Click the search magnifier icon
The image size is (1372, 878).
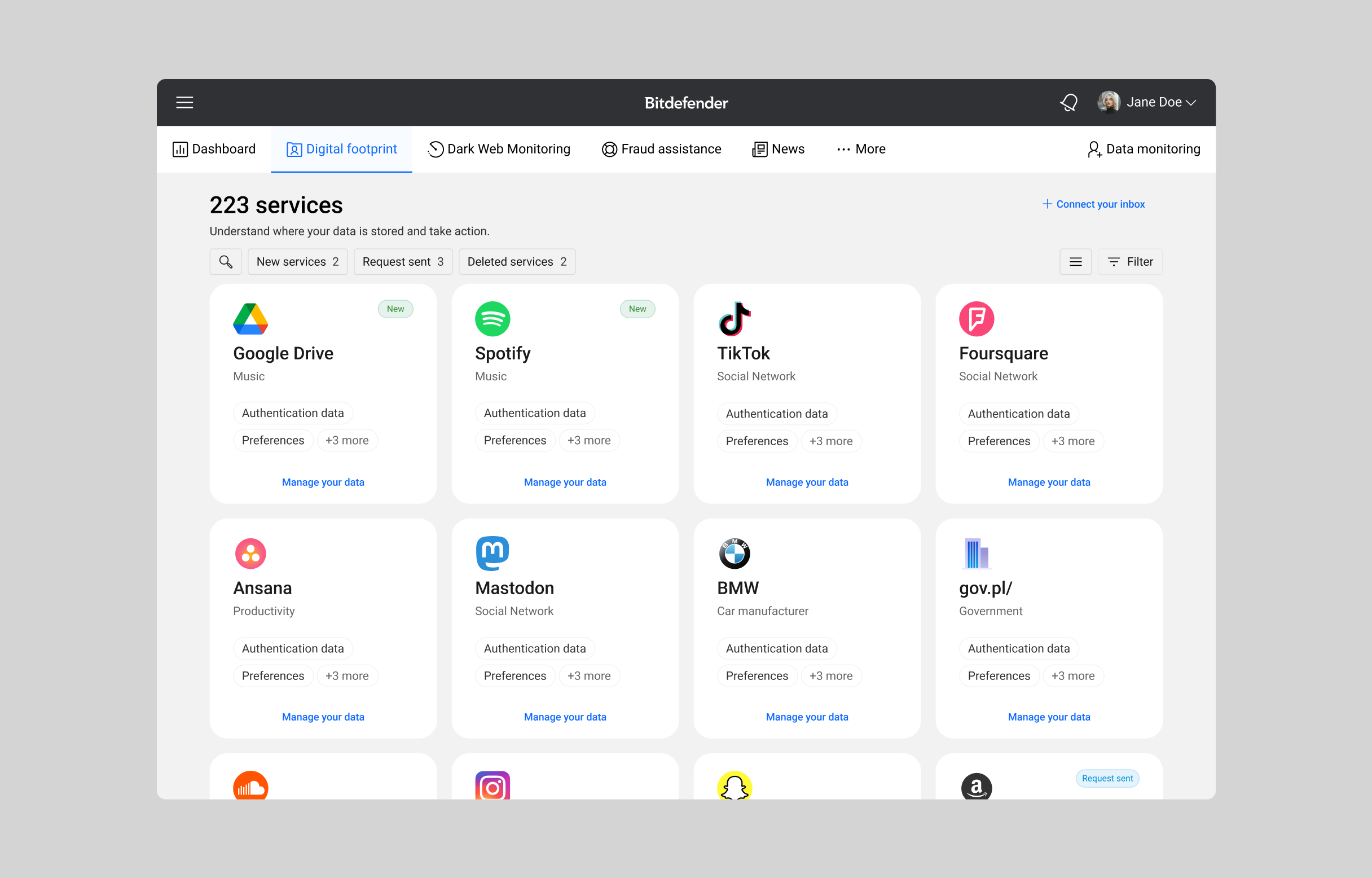(226, 262)
